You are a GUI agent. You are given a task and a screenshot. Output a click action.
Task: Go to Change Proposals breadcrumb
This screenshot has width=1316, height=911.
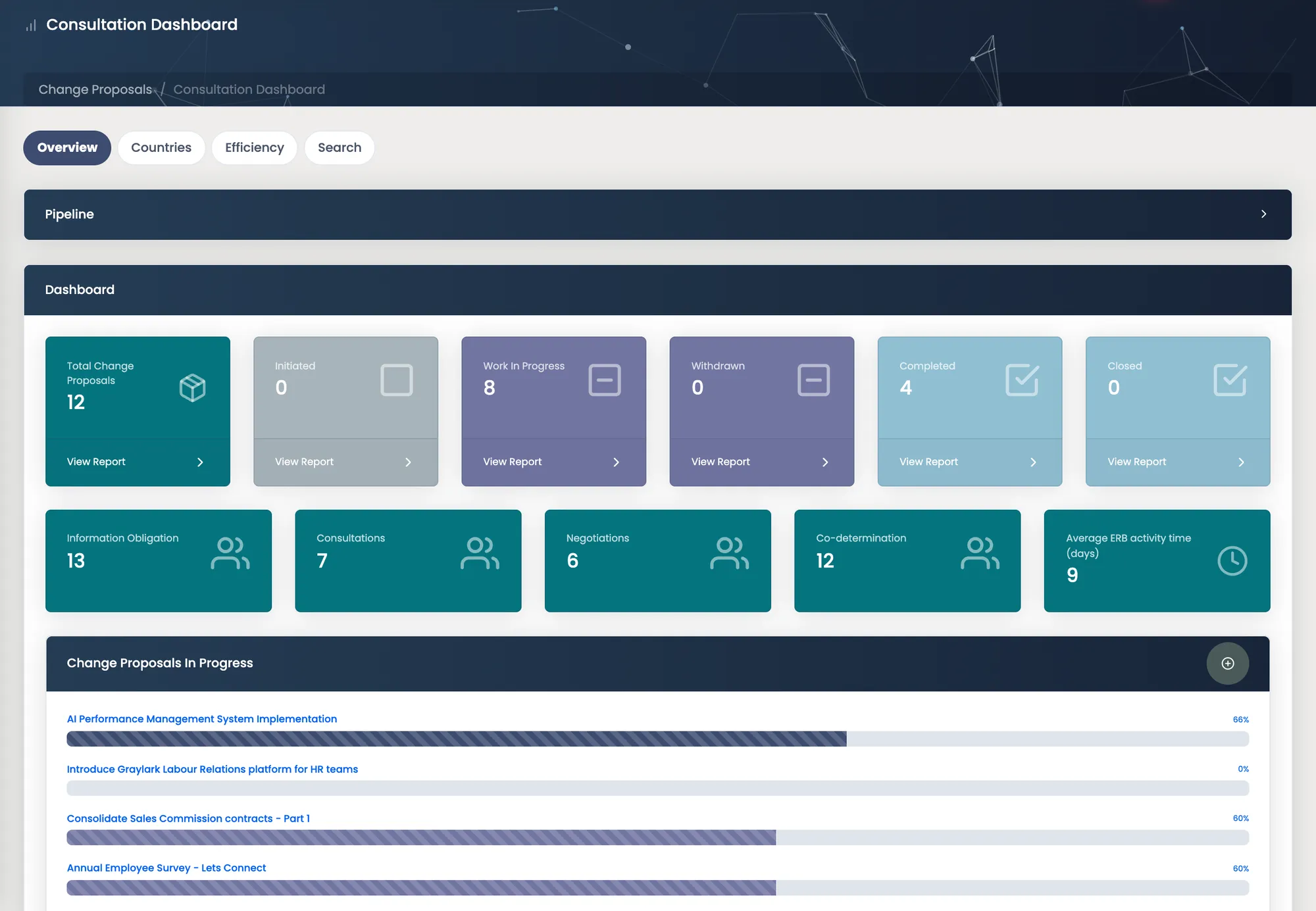click(x=95, y=89)
